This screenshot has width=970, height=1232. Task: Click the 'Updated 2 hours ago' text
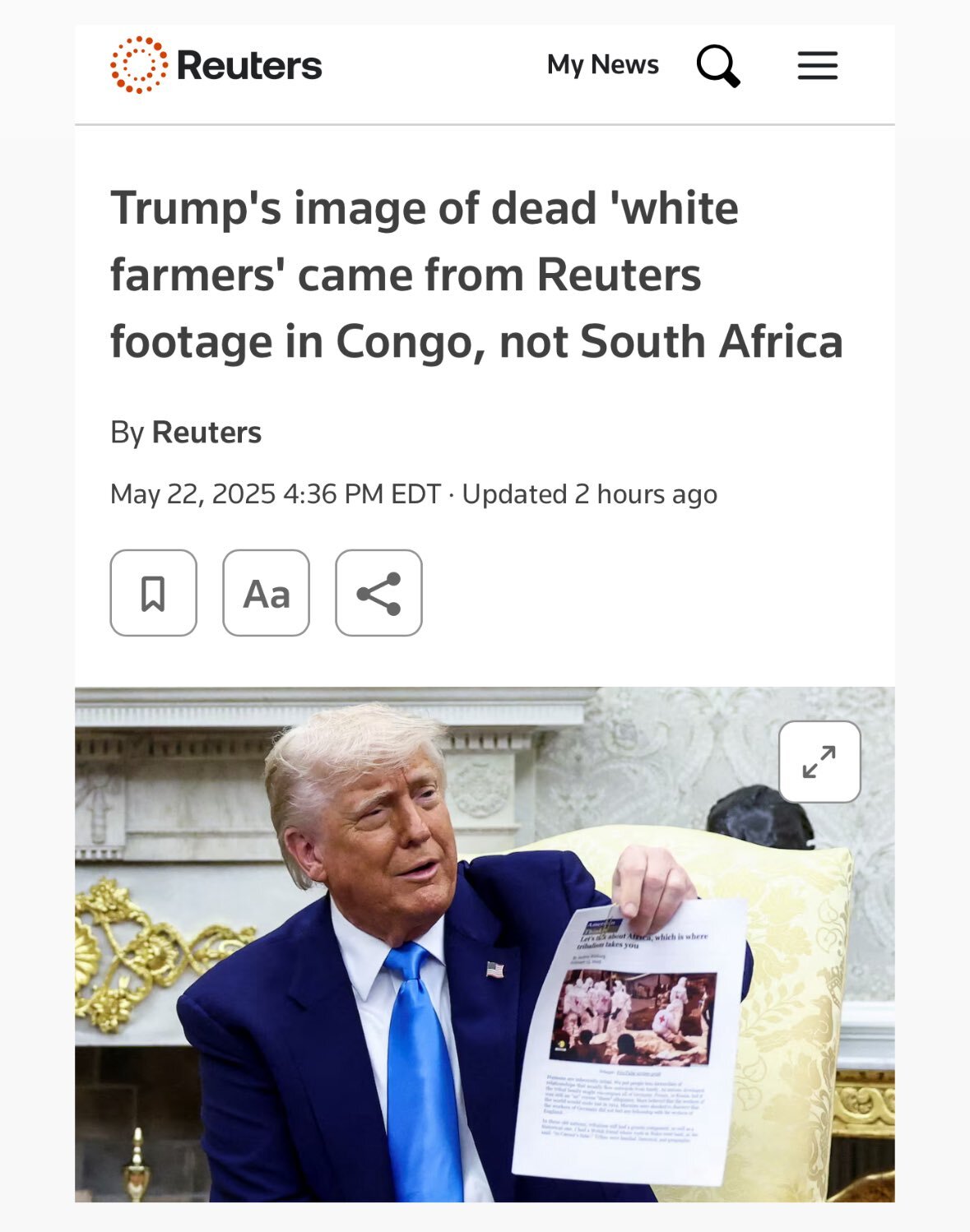[x=589, y=494]
